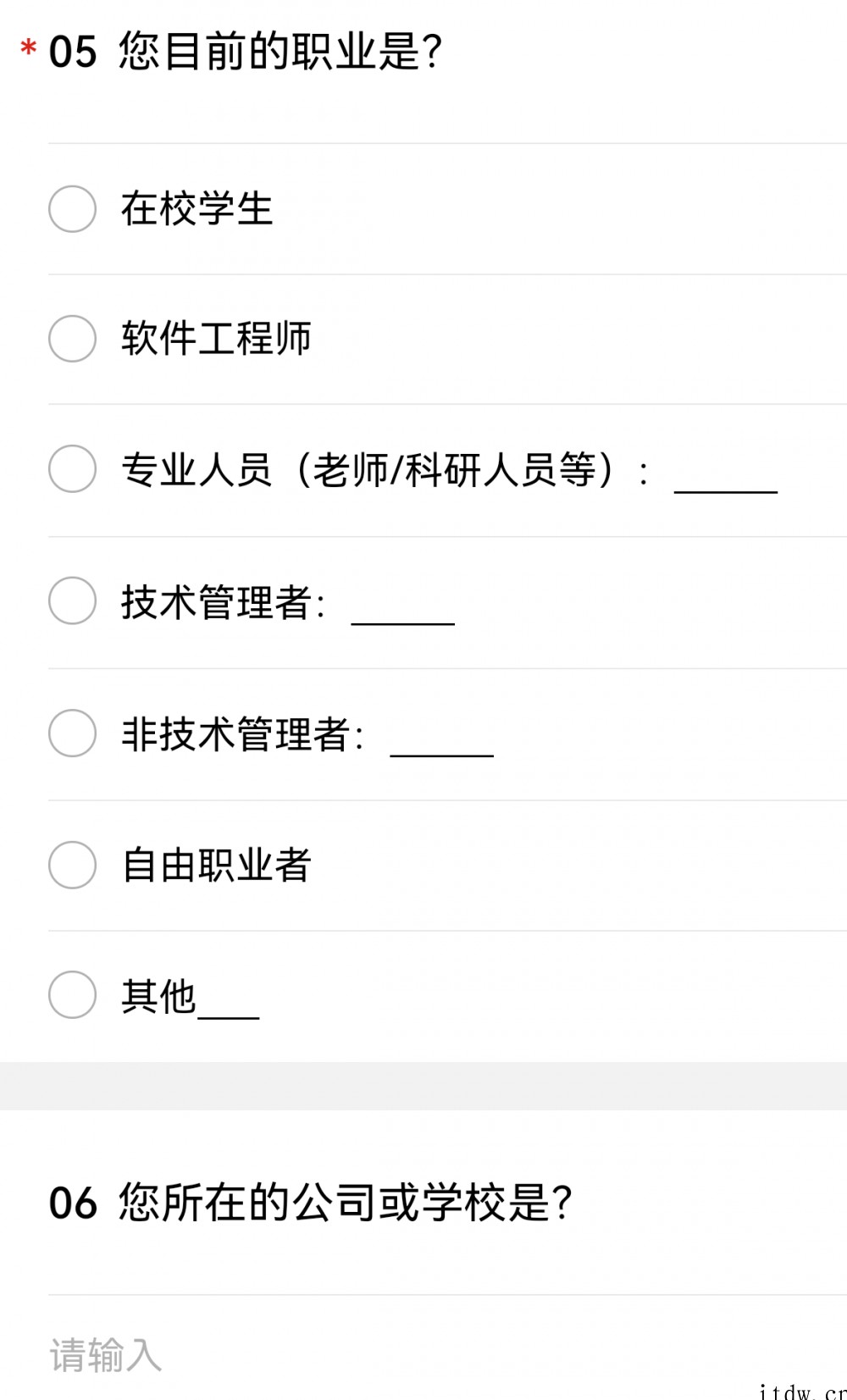847x1400 pixels.
Task: Focus the 请输入 company or school field
Action: [423, 1354]
